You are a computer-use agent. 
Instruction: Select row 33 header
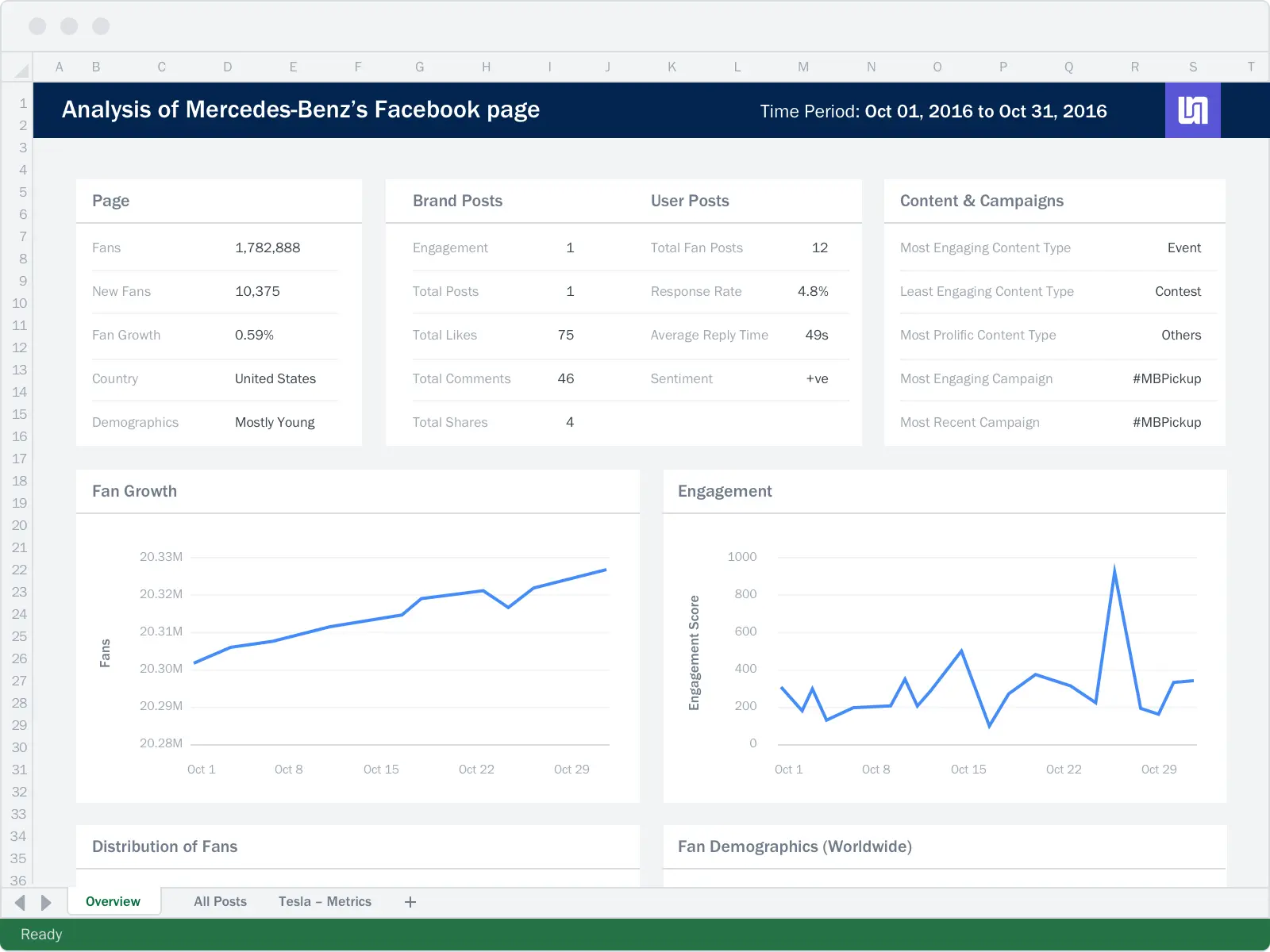click(x=19, y=814)
